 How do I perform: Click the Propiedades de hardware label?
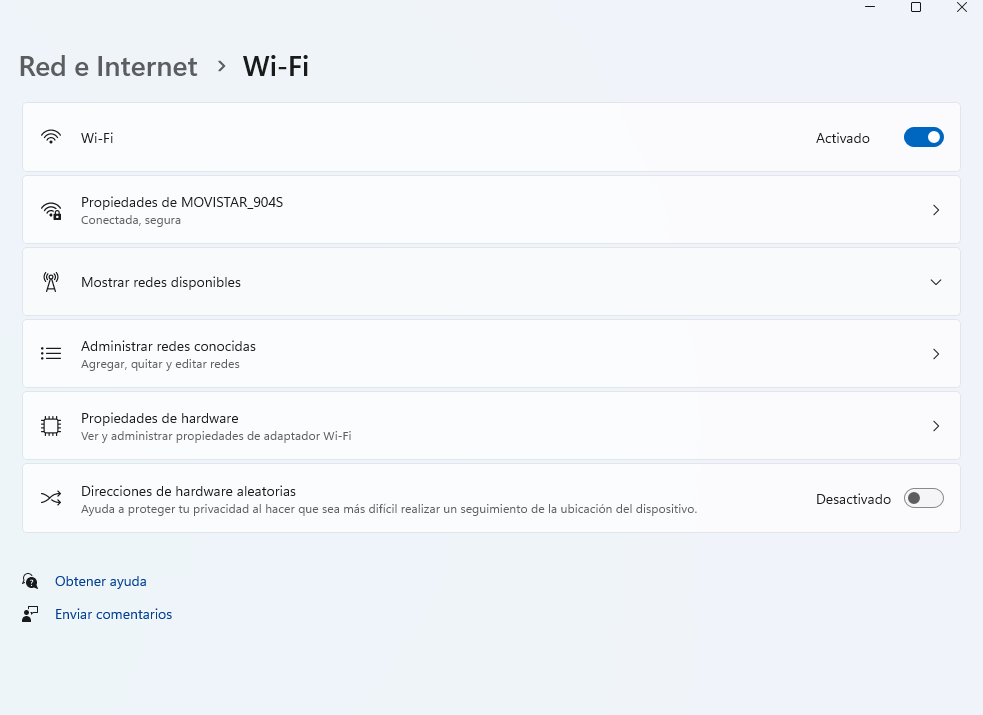[160, 418]
